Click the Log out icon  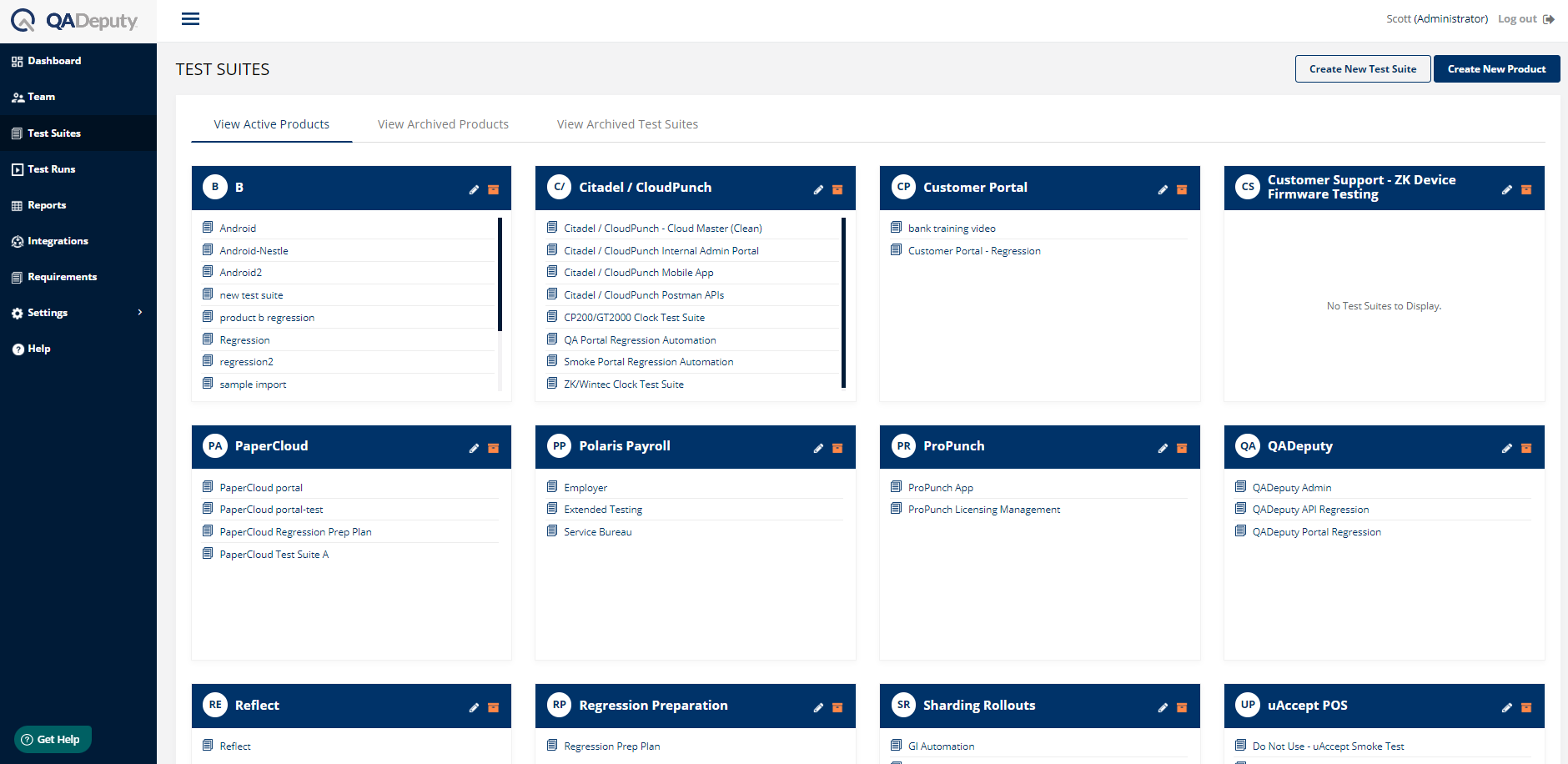click(x=1549, y=19)
